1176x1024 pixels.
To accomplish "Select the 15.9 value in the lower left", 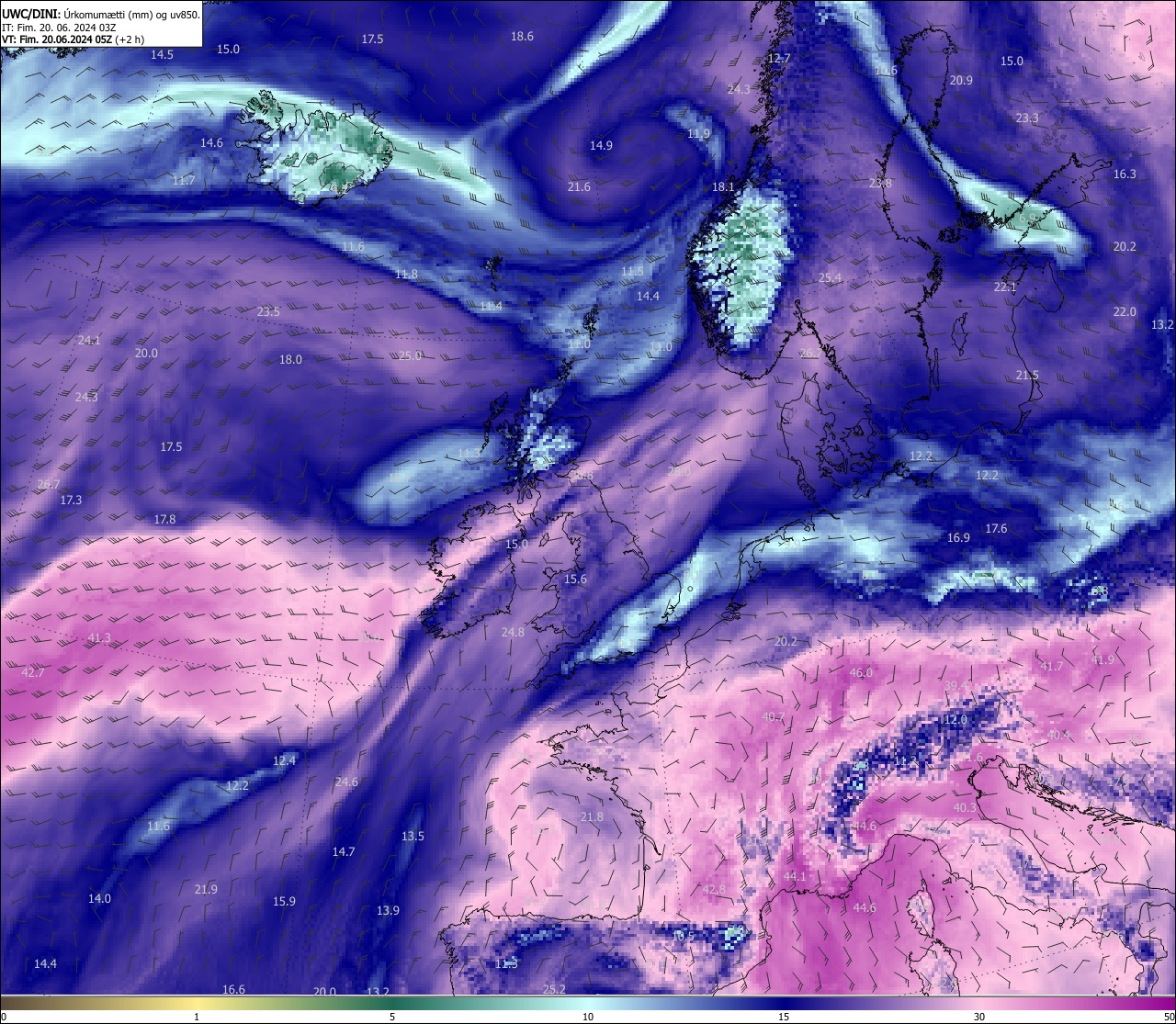I will [x=284, y=902].
